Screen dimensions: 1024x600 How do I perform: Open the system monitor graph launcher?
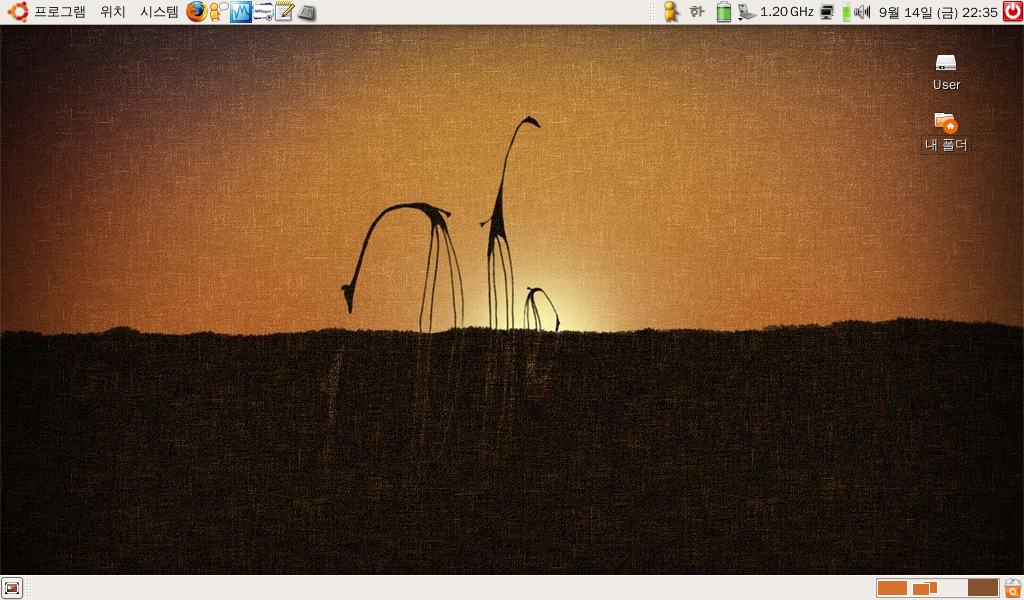click(240, 12)
